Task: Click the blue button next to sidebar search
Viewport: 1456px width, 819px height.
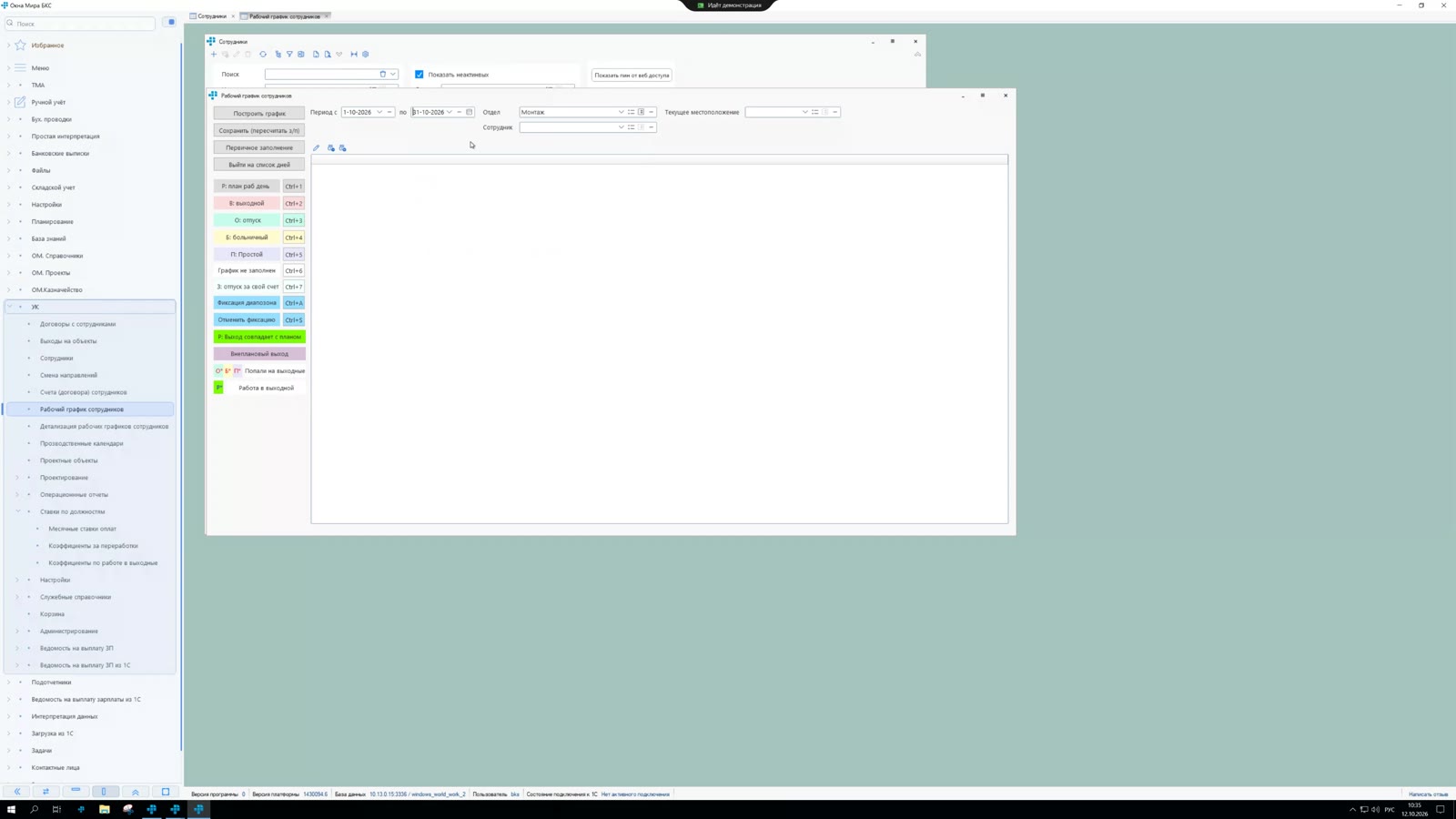Action: [171, 22]
